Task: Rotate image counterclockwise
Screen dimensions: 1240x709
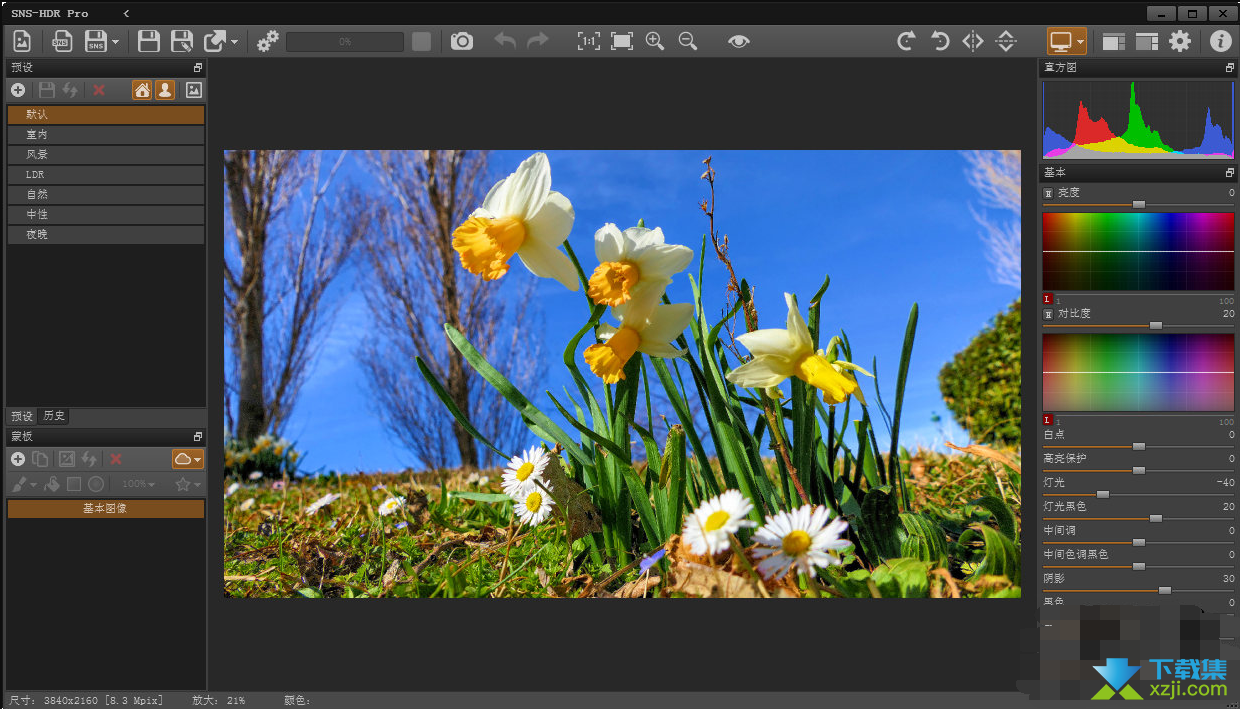Action: (940, 41)
